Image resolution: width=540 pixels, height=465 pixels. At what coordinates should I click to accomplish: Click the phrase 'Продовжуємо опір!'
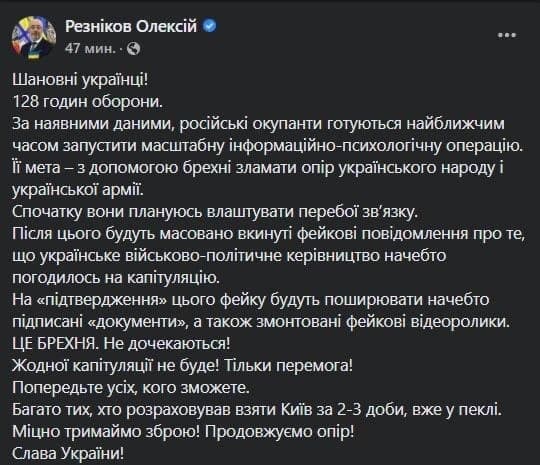pos(280,432)
